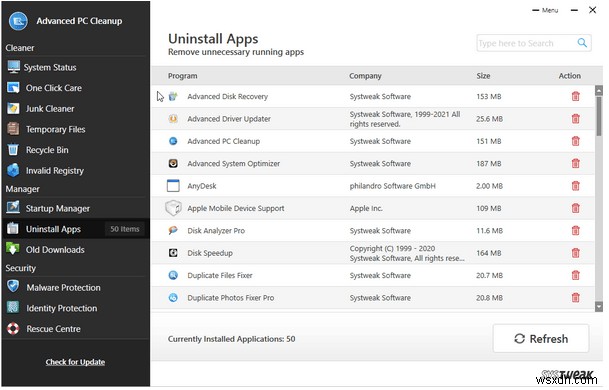Open System Status in the sidebar
This screenshot has width=609, height=390.
pyautogui.click(x=75, y=67)
